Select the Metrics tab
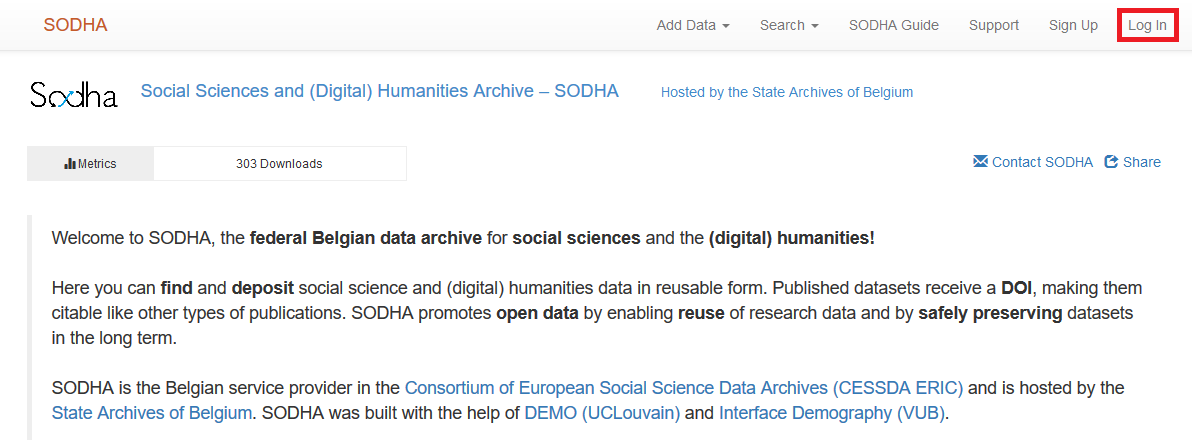 pos(90,163)
